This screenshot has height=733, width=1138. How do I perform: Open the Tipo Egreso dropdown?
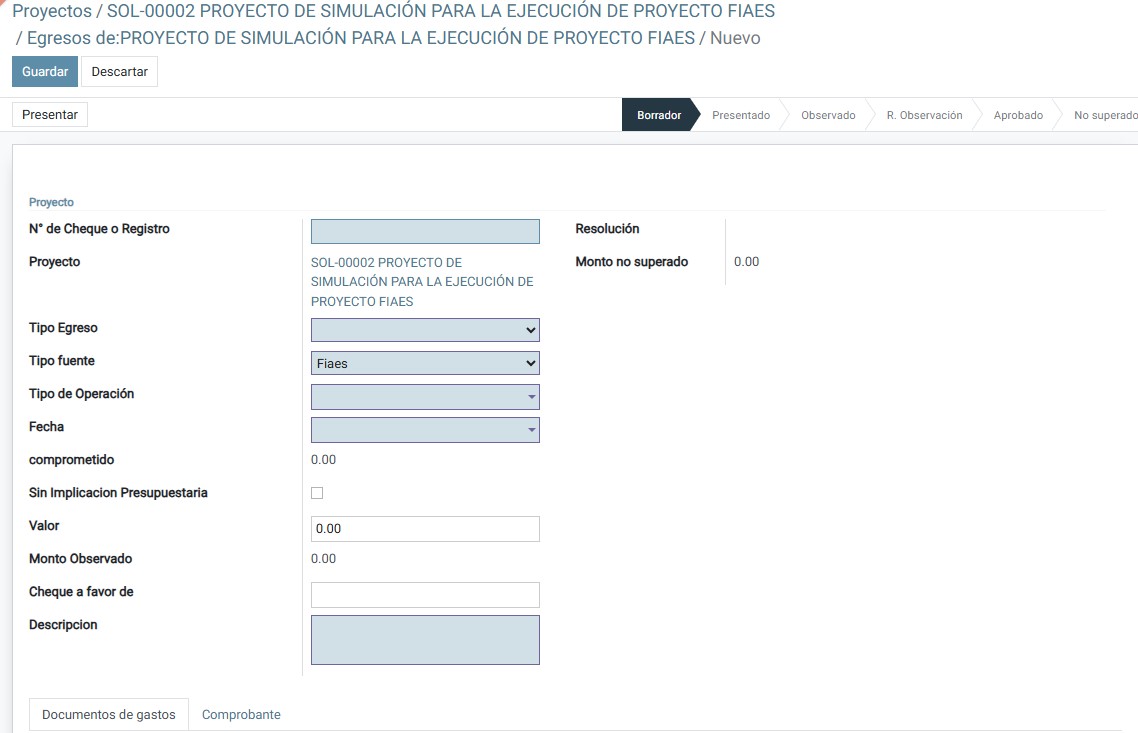coord(425,330)
